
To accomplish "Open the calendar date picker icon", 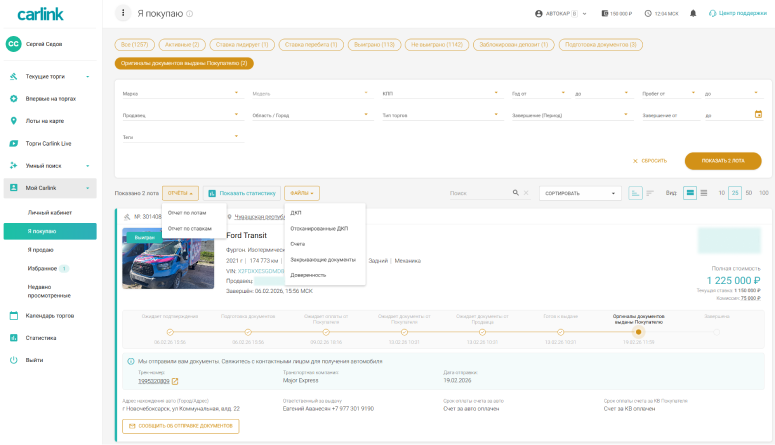I will pos(758,115).
